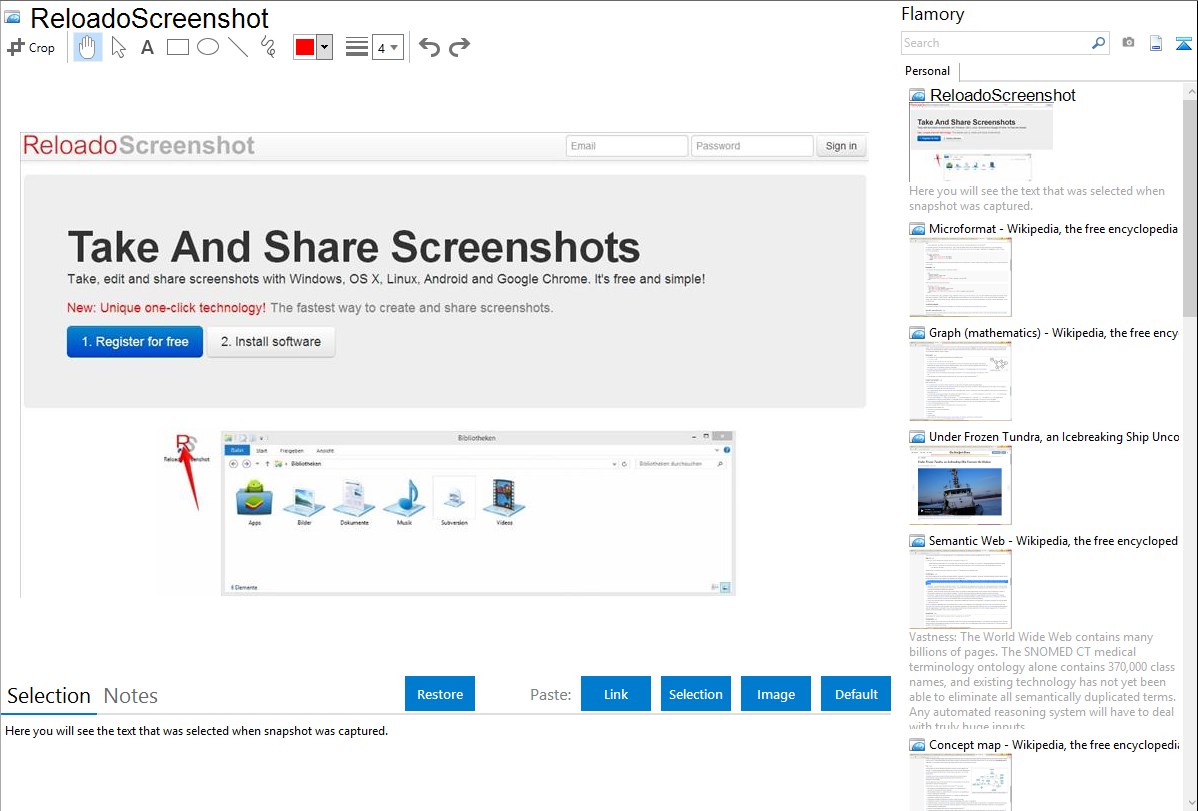Open the Semantic Web snapshot thumbnail

(960, 588)
